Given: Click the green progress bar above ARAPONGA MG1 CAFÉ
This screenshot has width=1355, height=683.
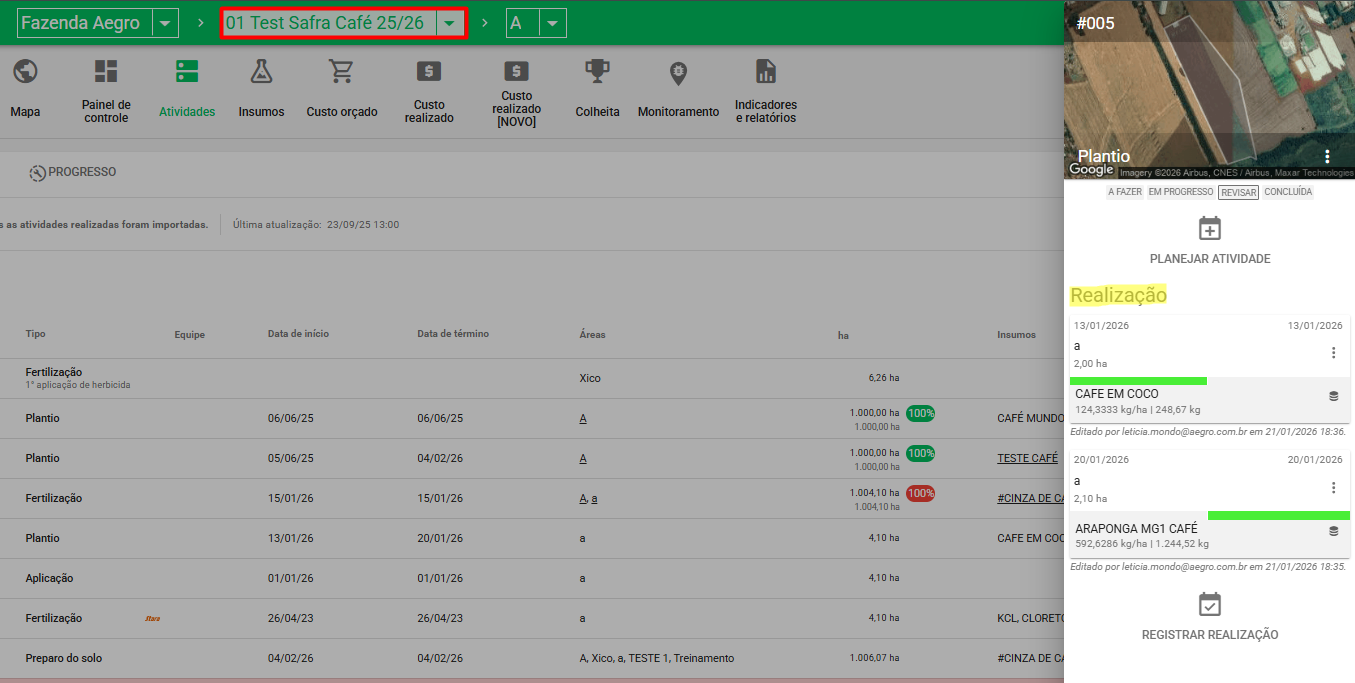Looking at the screenshot, I should 1278,516.
